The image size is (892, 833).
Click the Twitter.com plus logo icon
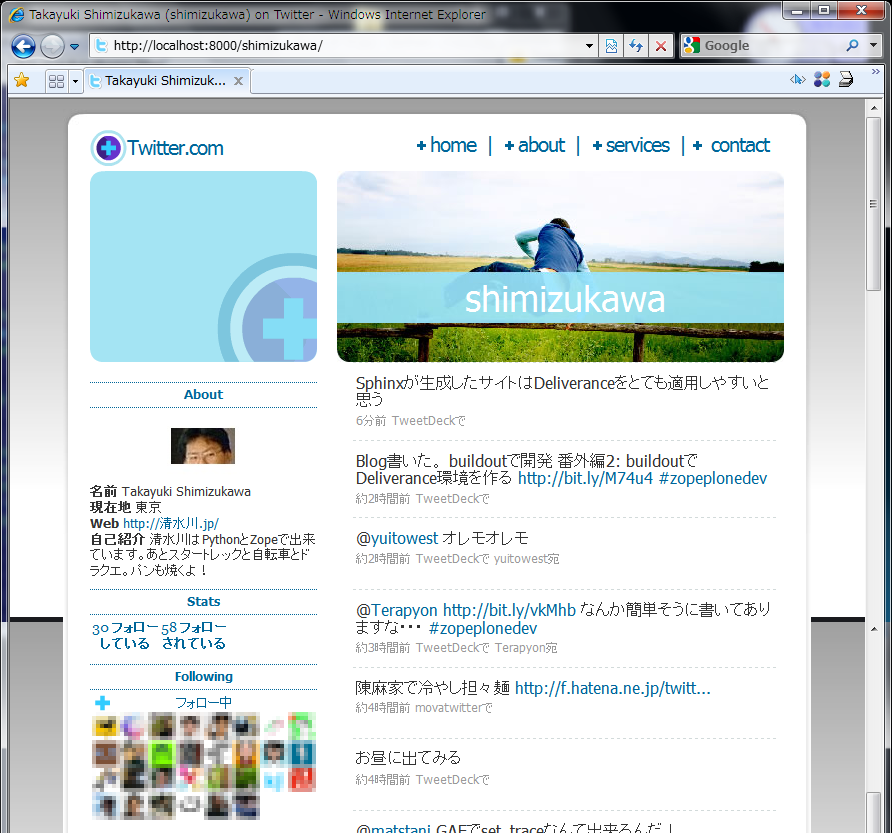[x=107, y=148]
